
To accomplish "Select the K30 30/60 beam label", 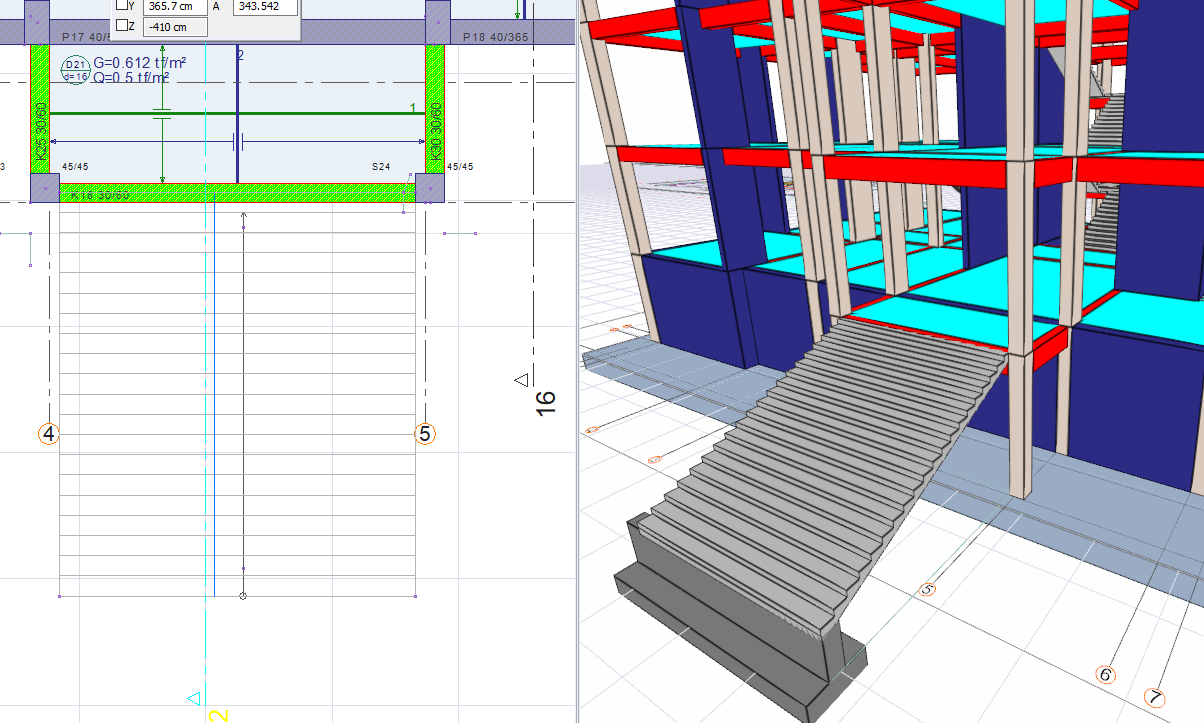I will tap(435, 132).
